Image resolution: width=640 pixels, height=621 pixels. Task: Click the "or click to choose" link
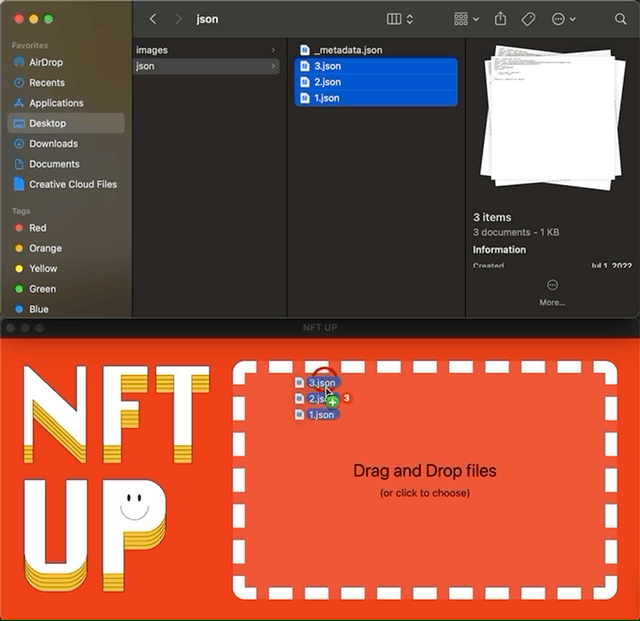click(x=424, y=493)
